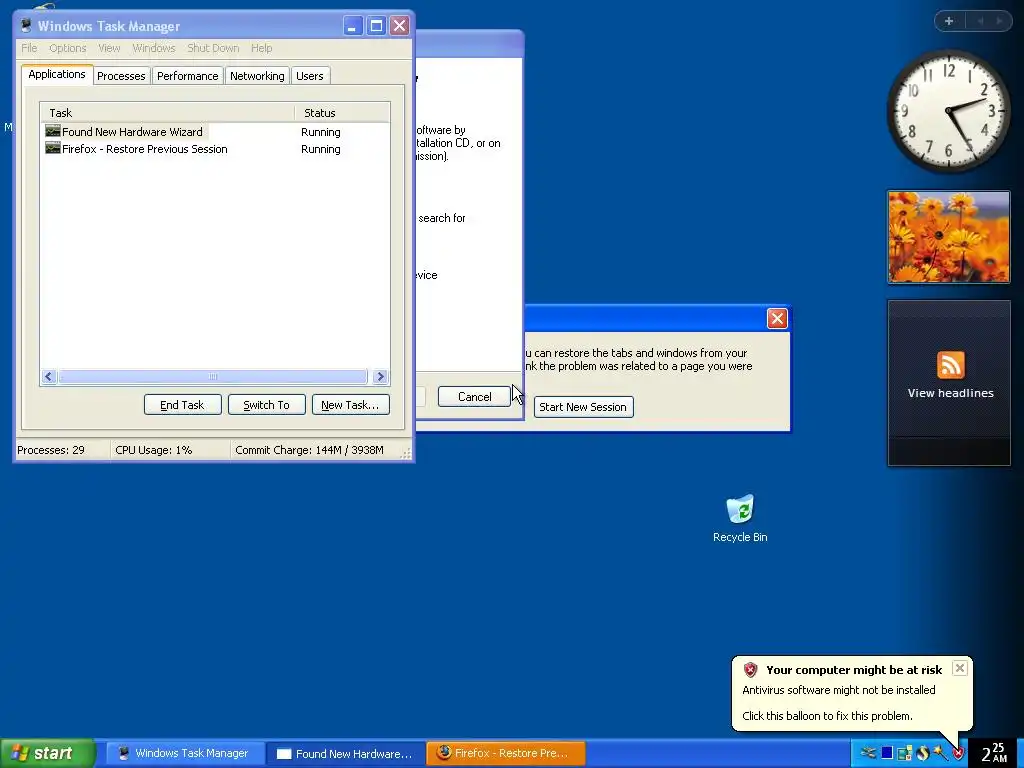This screenshot has width=1024, height=768.
Task: Click Running status of Found New Hardware Wizard
Action: pos(321,131)
